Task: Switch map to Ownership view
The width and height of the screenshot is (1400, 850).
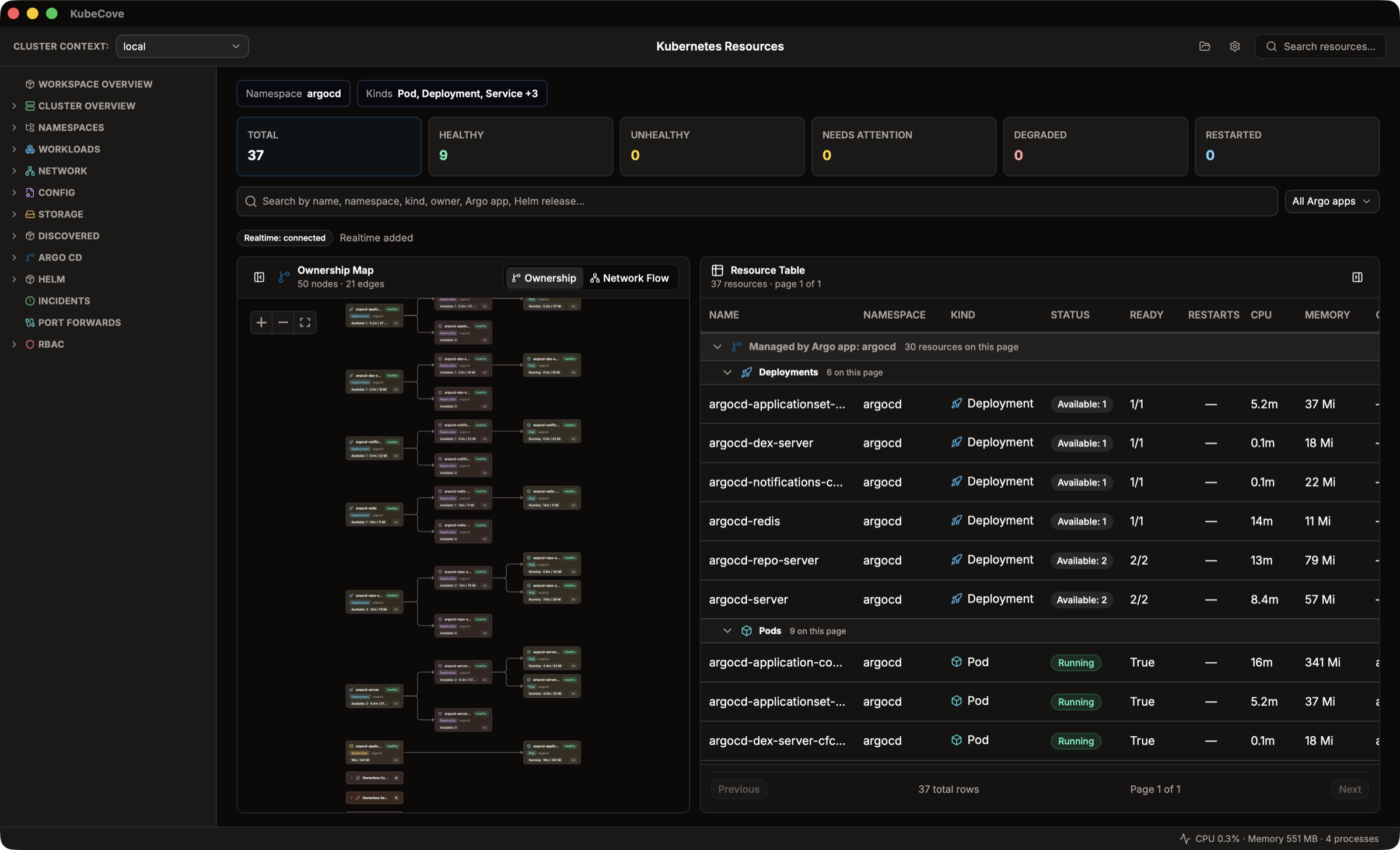Action: [x=544, y=278]
